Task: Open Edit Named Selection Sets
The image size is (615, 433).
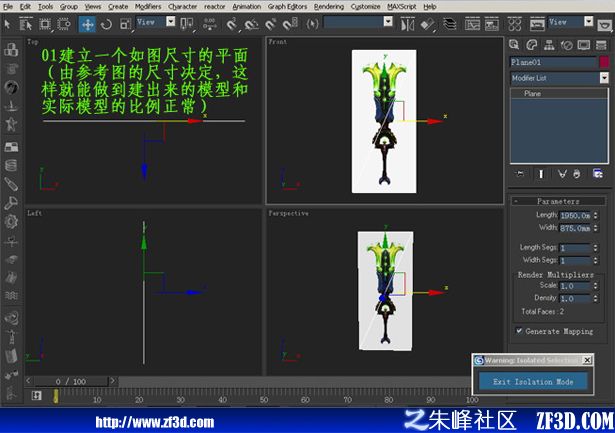Action: pos(312,24)
